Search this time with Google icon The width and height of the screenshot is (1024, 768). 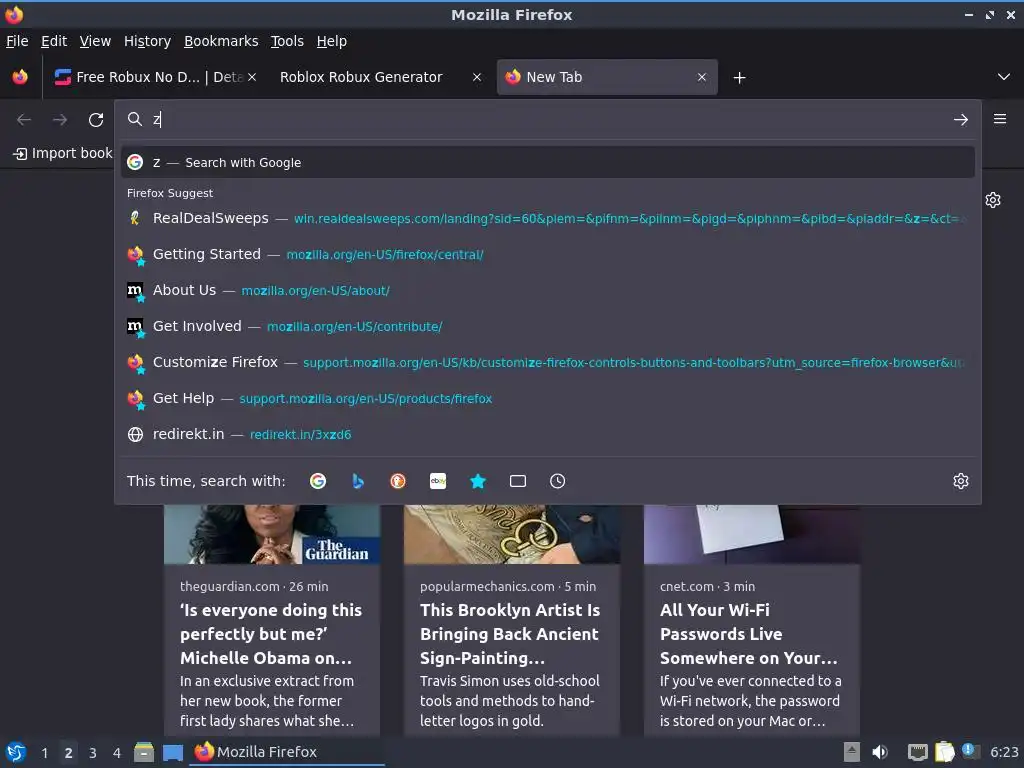[x=318, y=481]
